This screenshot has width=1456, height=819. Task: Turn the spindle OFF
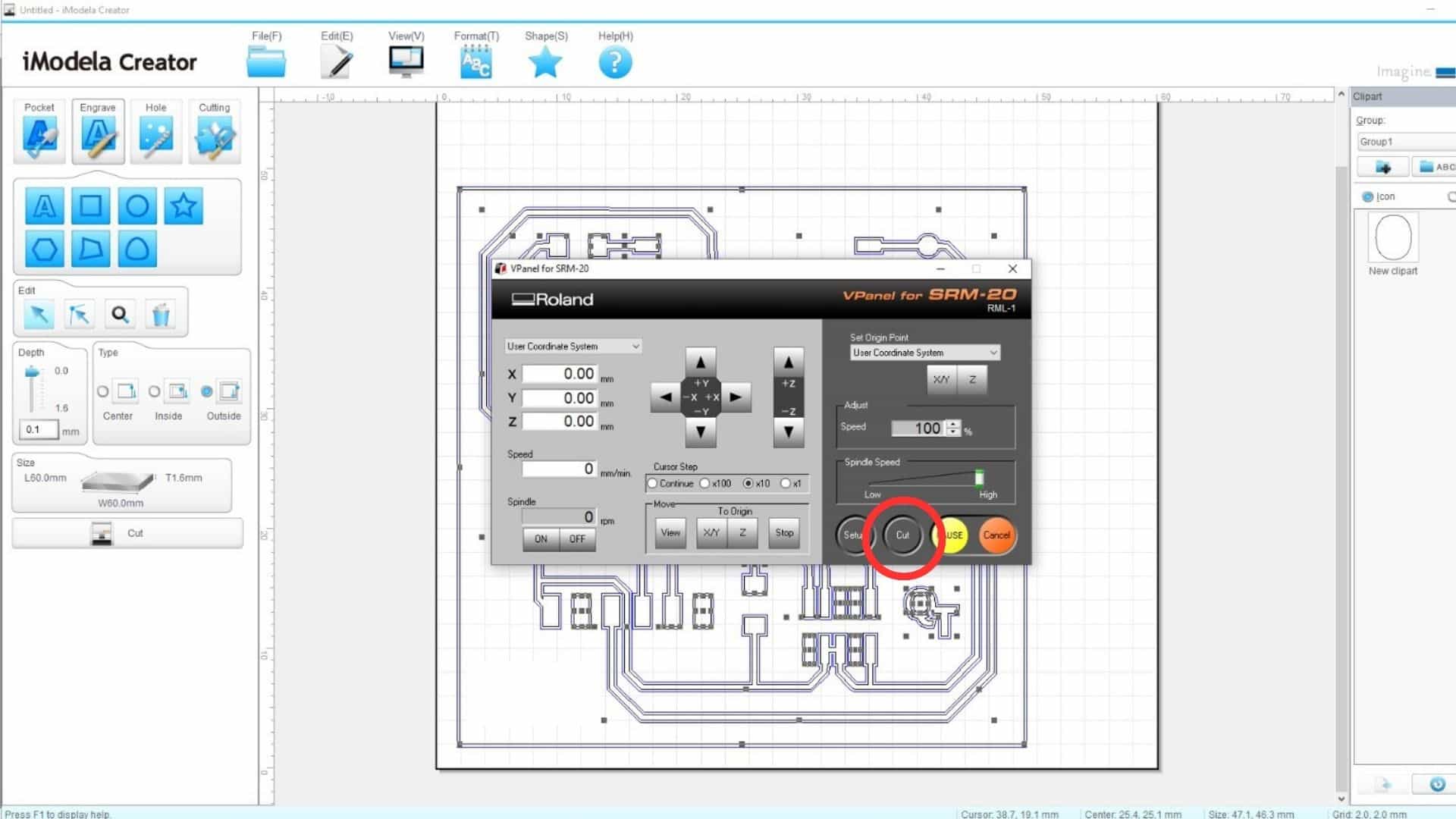(x=577, y=539)
